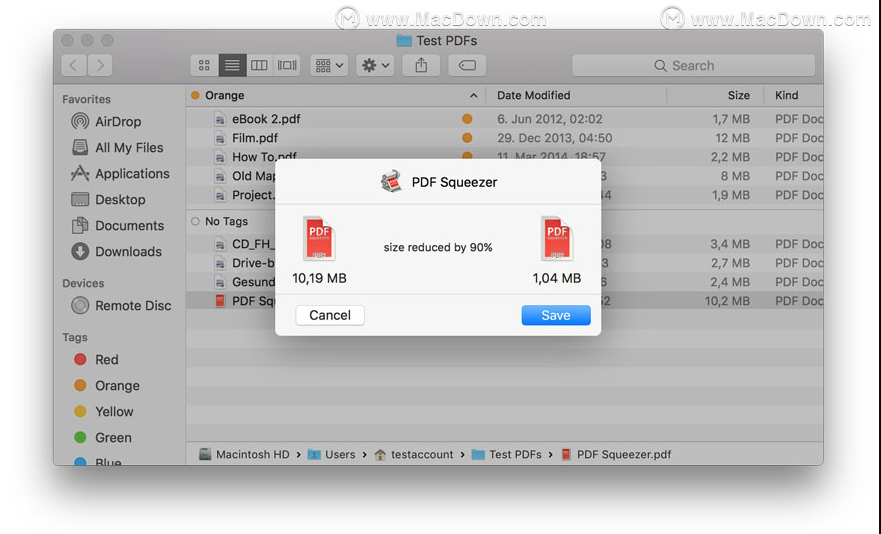Image resolution: width=881 pixels, height=534 pixels.
Task: Select the Green tag in sidebar
Action: click(103, 437)
